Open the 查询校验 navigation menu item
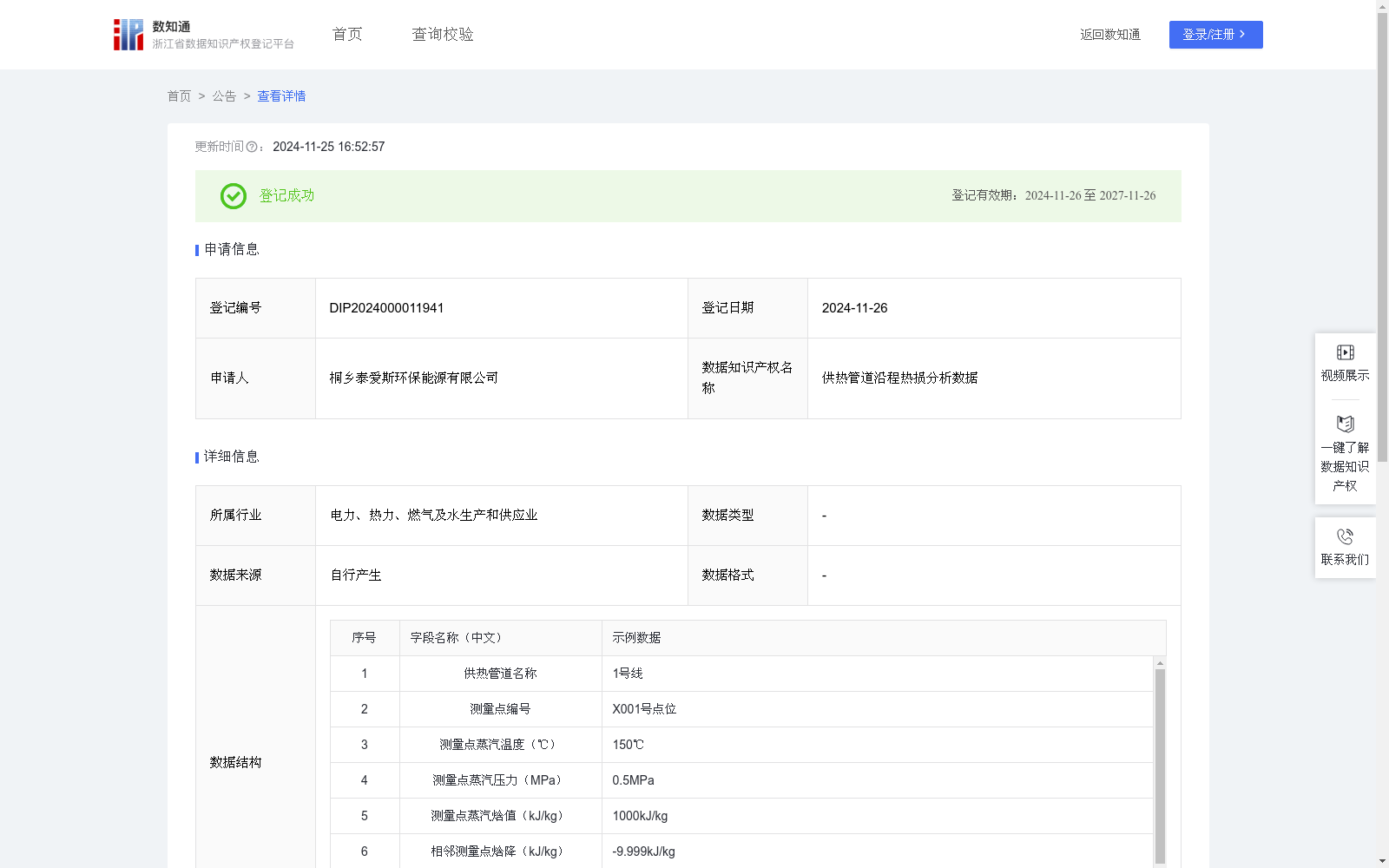 pos(443,34)
